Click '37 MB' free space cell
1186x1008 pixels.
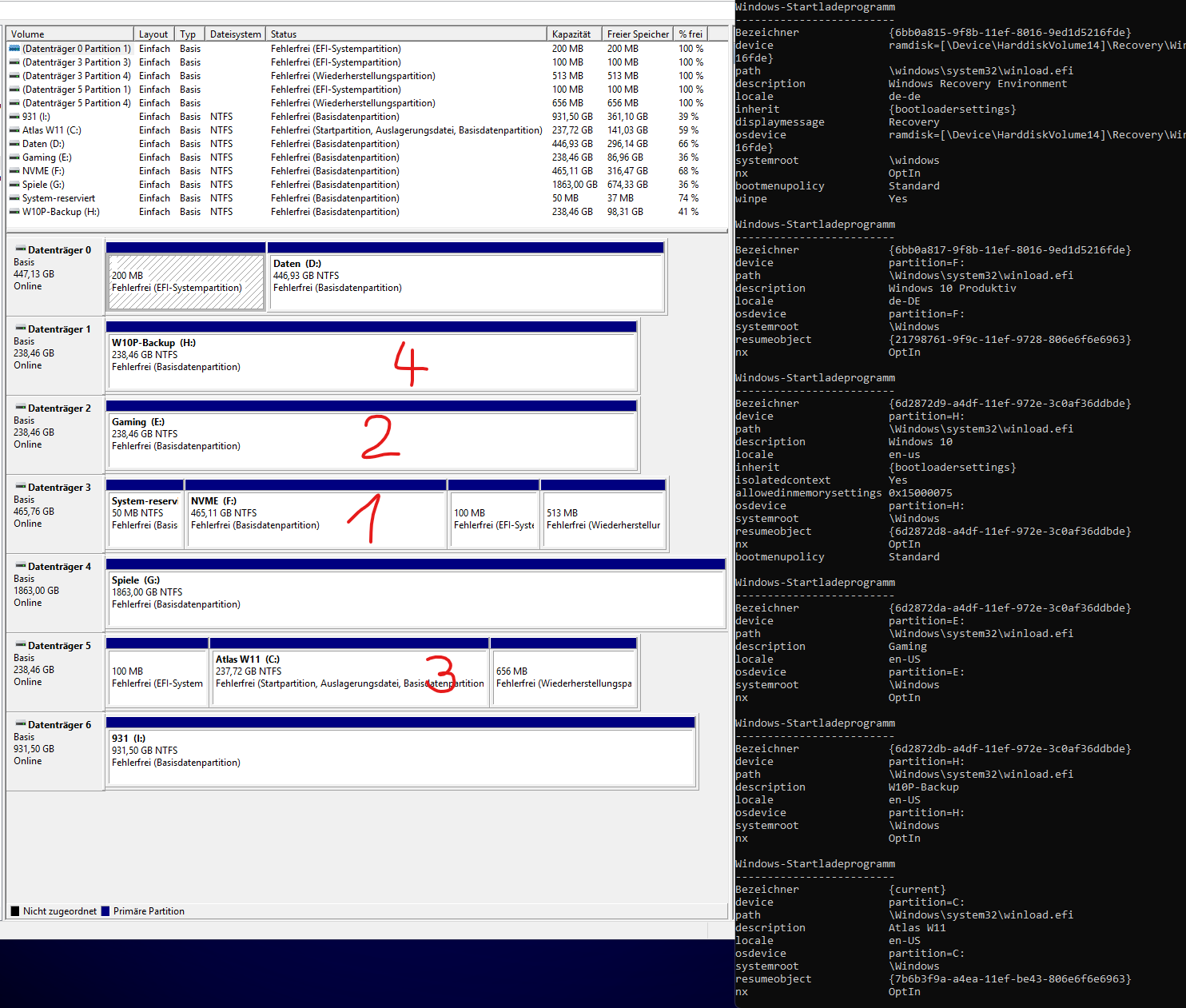[x=620, y=198]
